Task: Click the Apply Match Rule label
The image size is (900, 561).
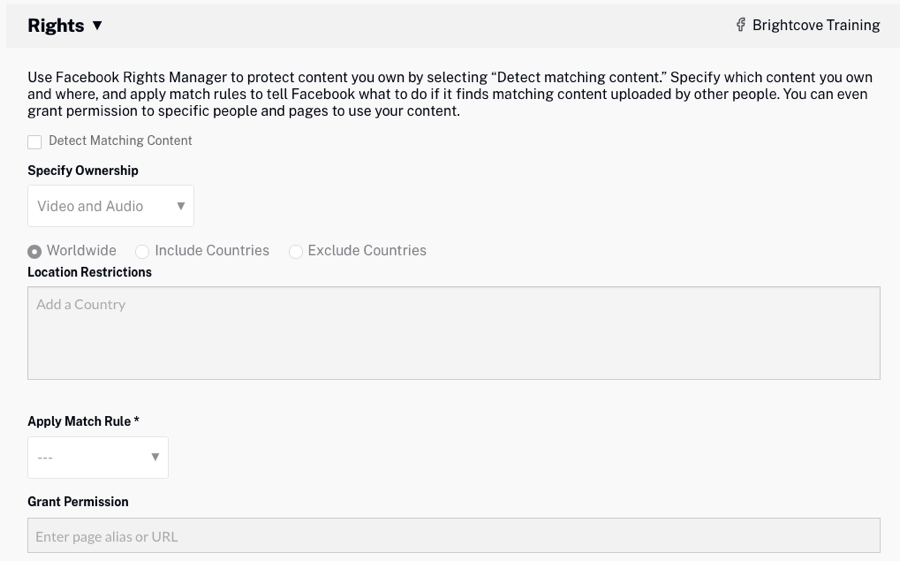Action: (x=83, y=422)
